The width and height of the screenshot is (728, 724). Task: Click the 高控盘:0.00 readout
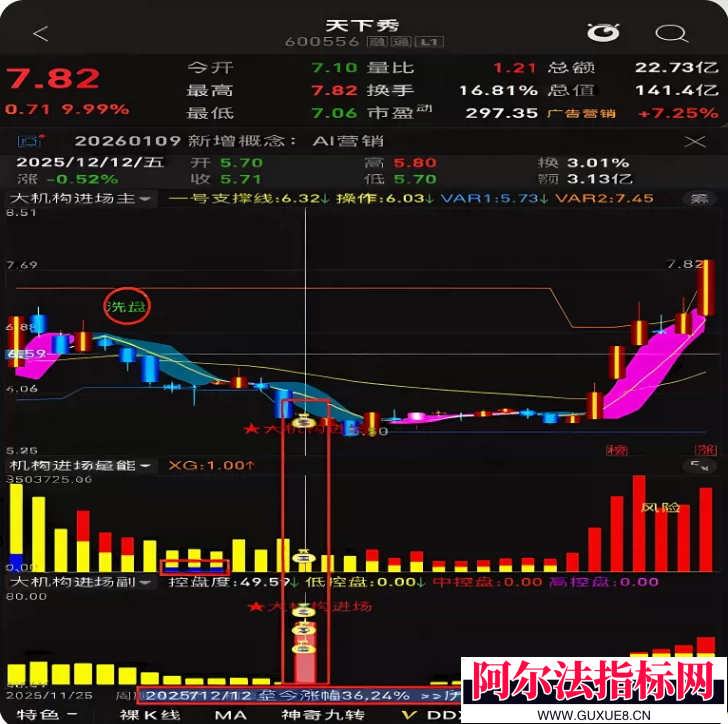coord(604,582)
